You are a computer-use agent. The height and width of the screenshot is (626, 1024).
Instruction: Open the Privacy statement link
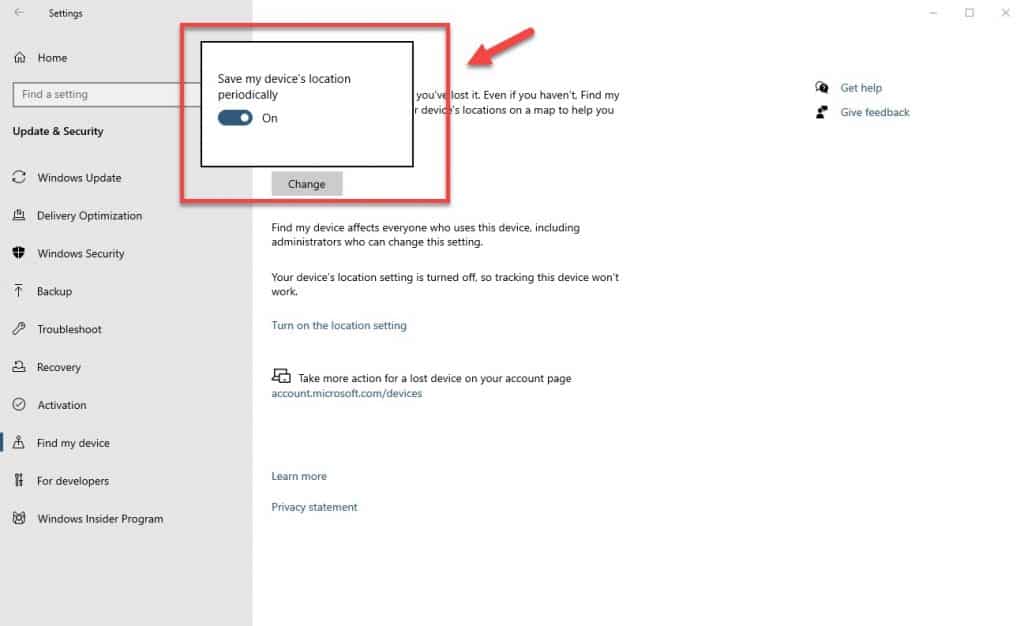[x=314, y=507]
